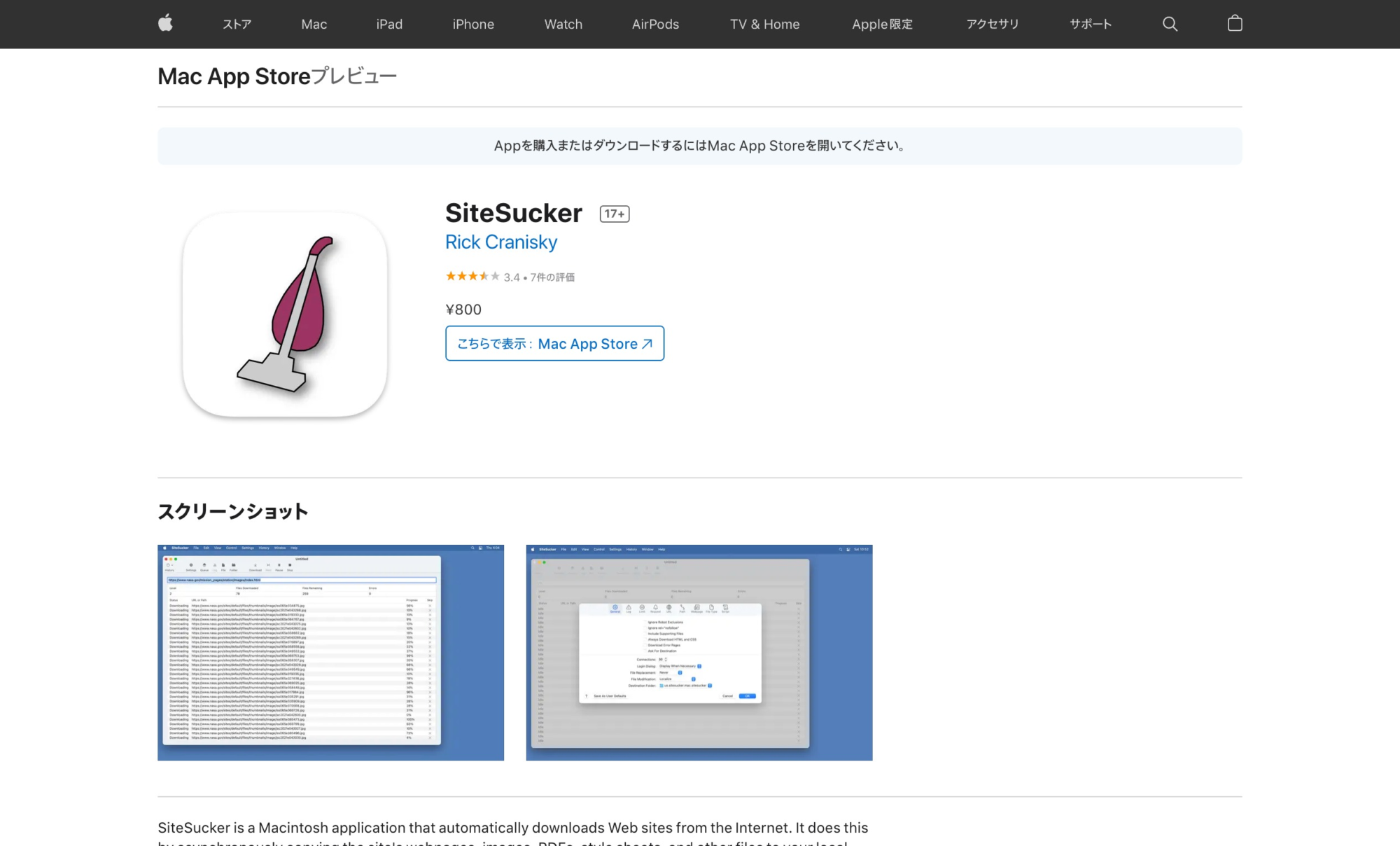1400x846 pixels.
Task: Open the Mac menu item
Action: point(314,24)
